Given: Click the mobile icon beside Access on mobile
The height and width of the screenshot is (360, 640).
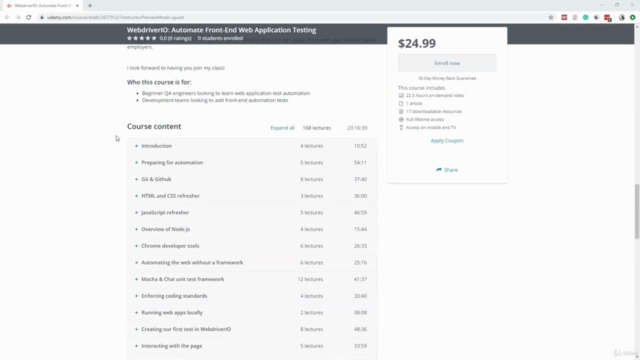Looking at the screenshot, I should click(x=401, y=127).
